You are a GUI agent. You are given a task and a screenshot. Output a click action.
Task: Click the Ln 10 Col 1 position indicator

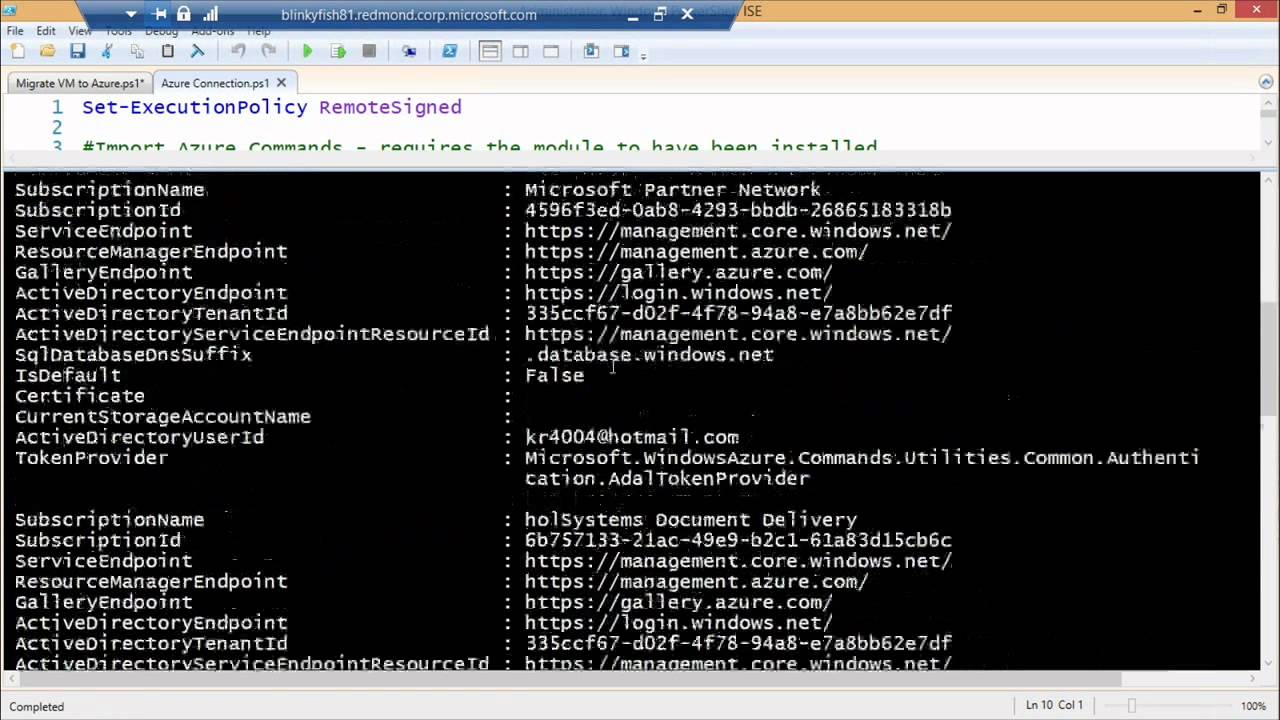tap(1054, 705)
